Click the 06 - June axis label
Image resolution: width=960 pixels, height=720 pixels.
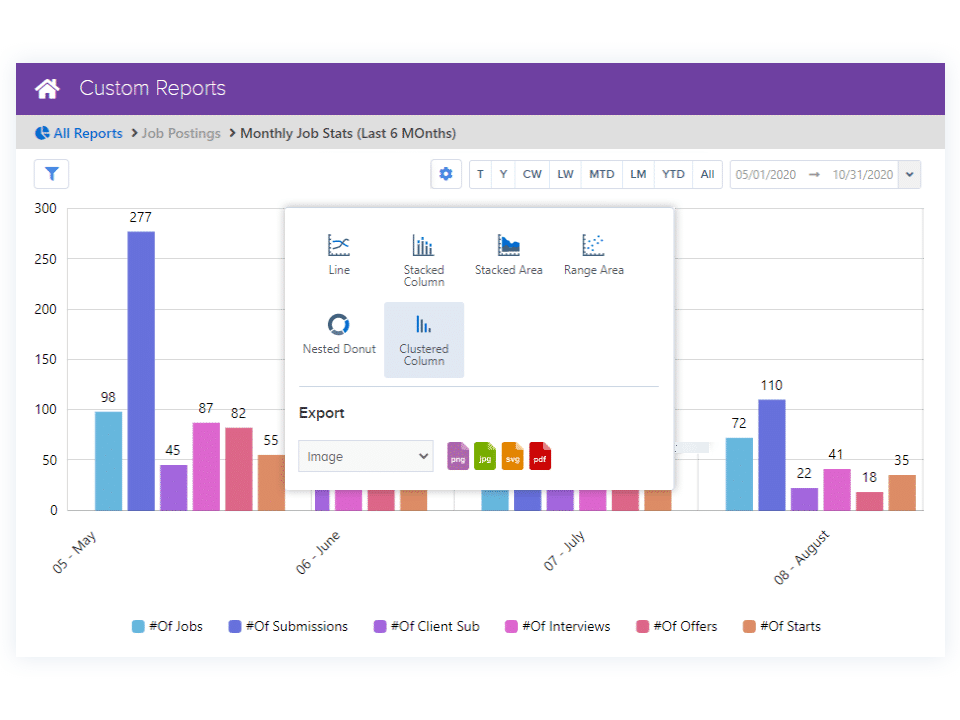pyautogui.click(x=318, y=553)
